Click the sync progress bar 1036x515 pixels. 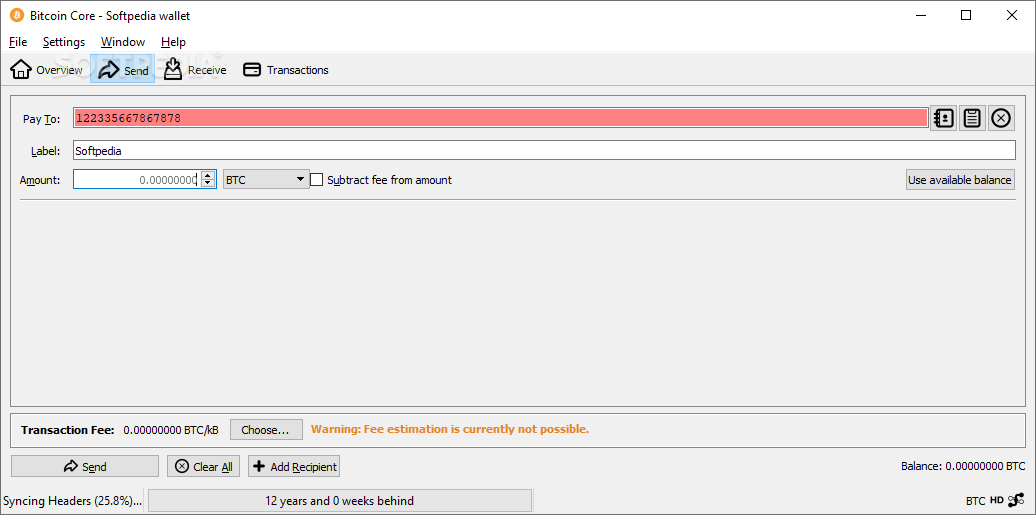point(340,500)
